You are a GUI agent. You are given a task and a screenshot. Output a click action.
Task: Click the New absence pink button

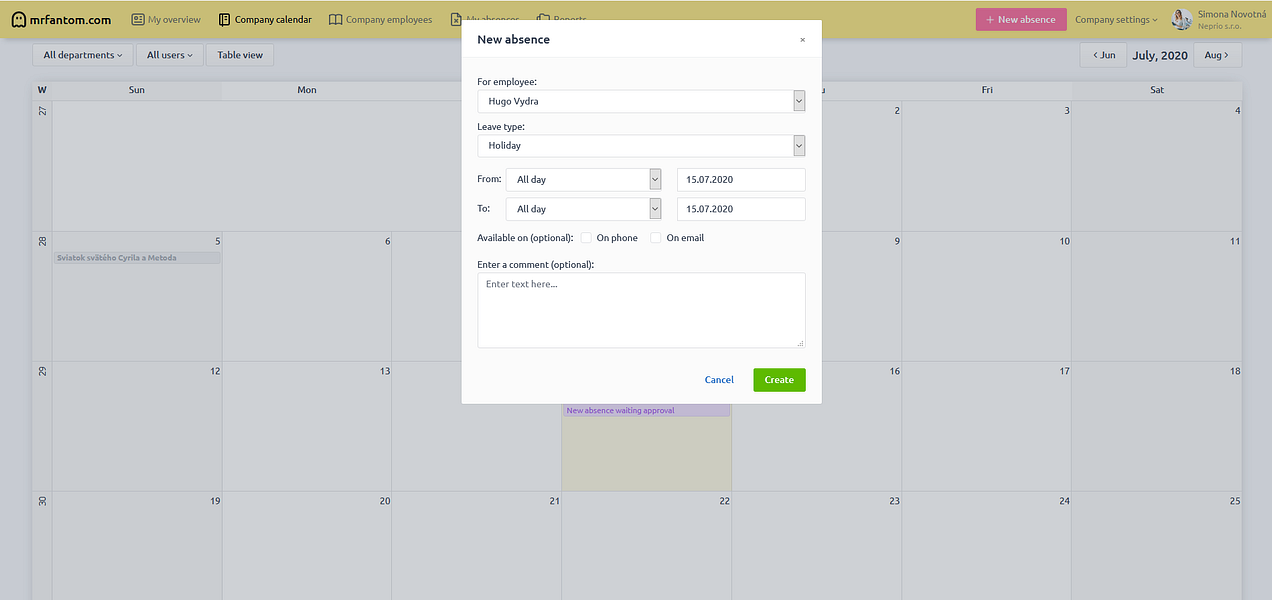[1021, 19]
